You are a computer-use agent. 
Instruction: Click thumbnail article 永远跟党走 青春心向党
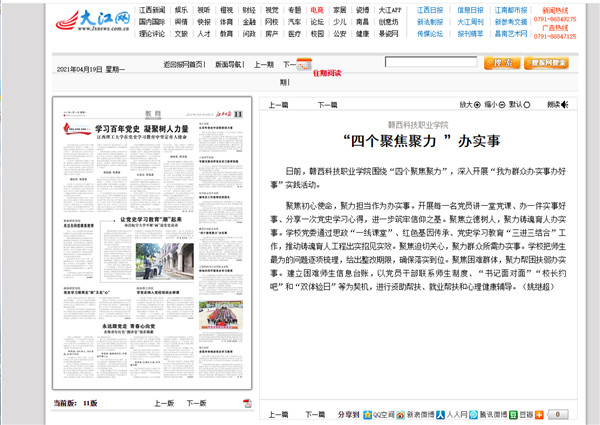tap(129, 326)
